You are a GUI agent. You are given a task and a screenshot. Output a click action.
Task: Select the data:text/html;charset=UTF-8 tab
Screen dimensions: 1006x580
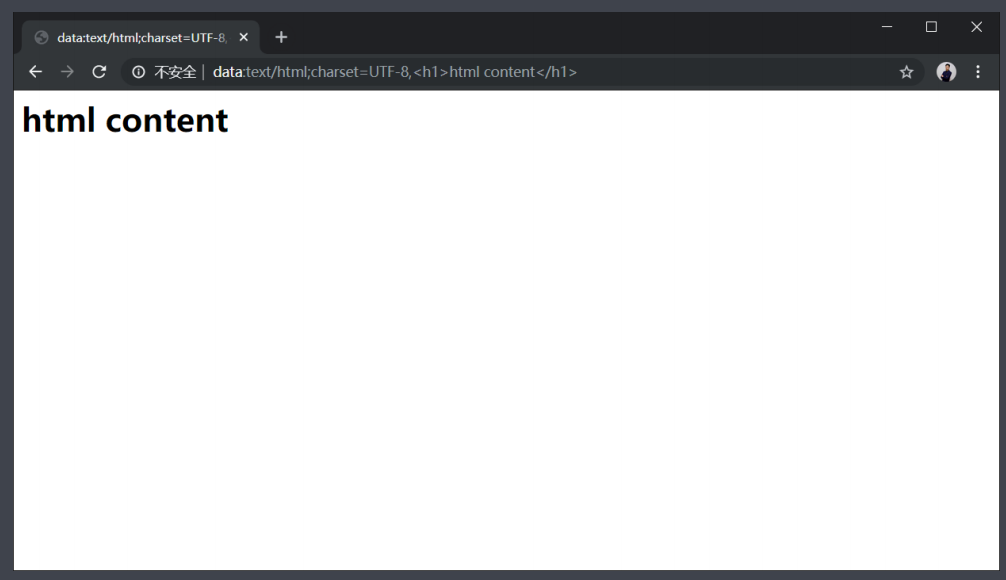coord(140,37)
